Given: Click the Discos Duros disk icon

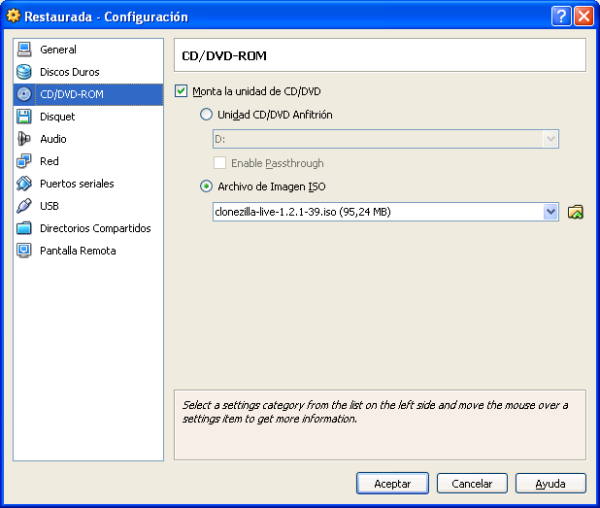Looking at the screenshot, I should tap(24, 72).
